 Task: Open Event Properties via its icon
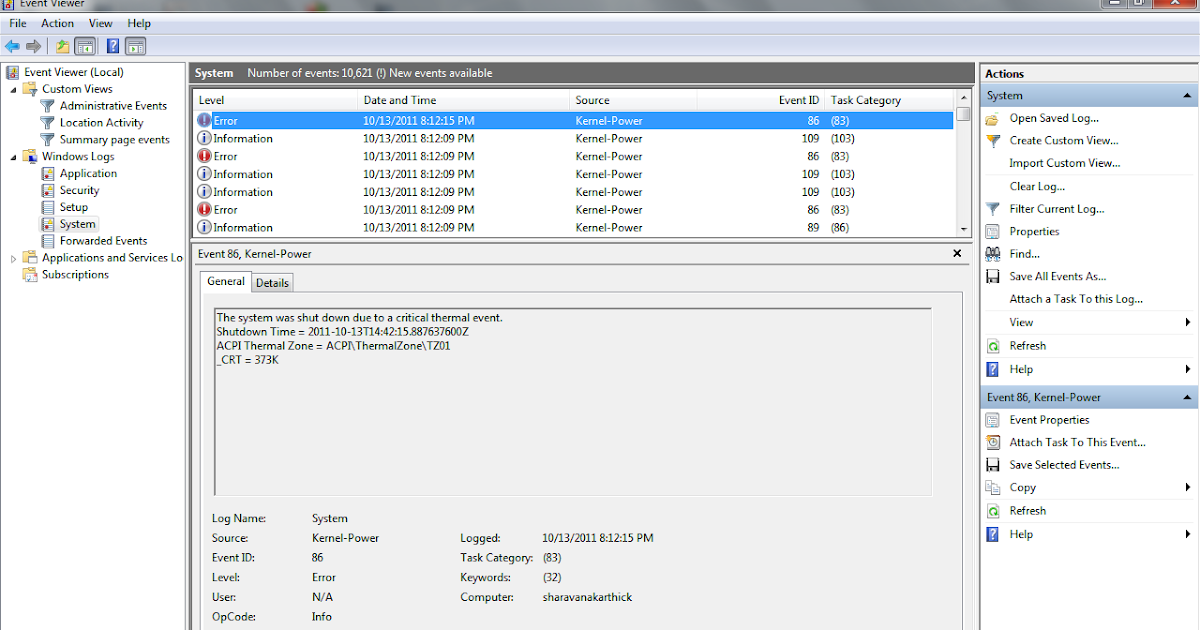click(x=994, y=419)
